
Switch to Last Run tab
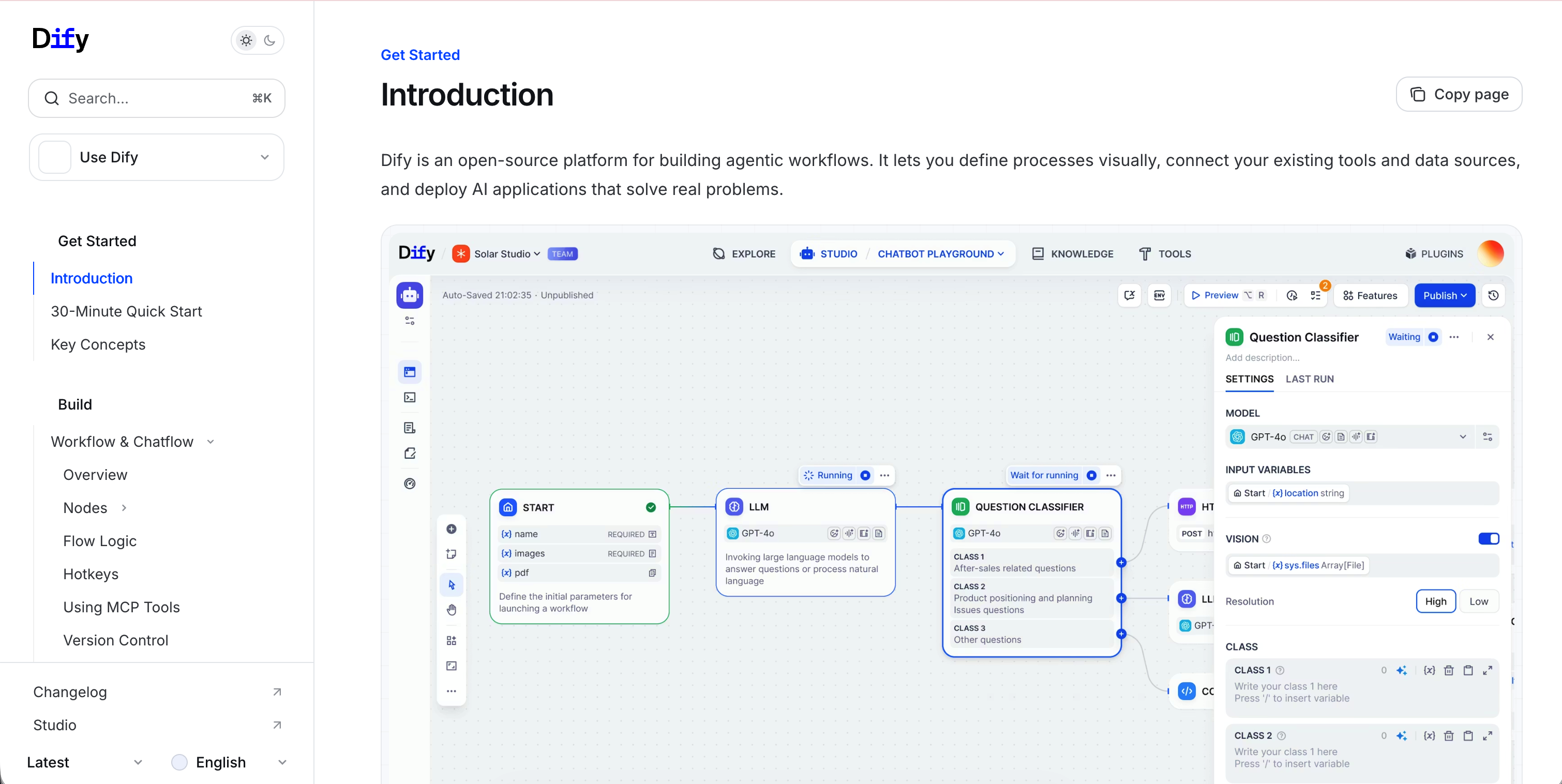[x=1309, y=379]
